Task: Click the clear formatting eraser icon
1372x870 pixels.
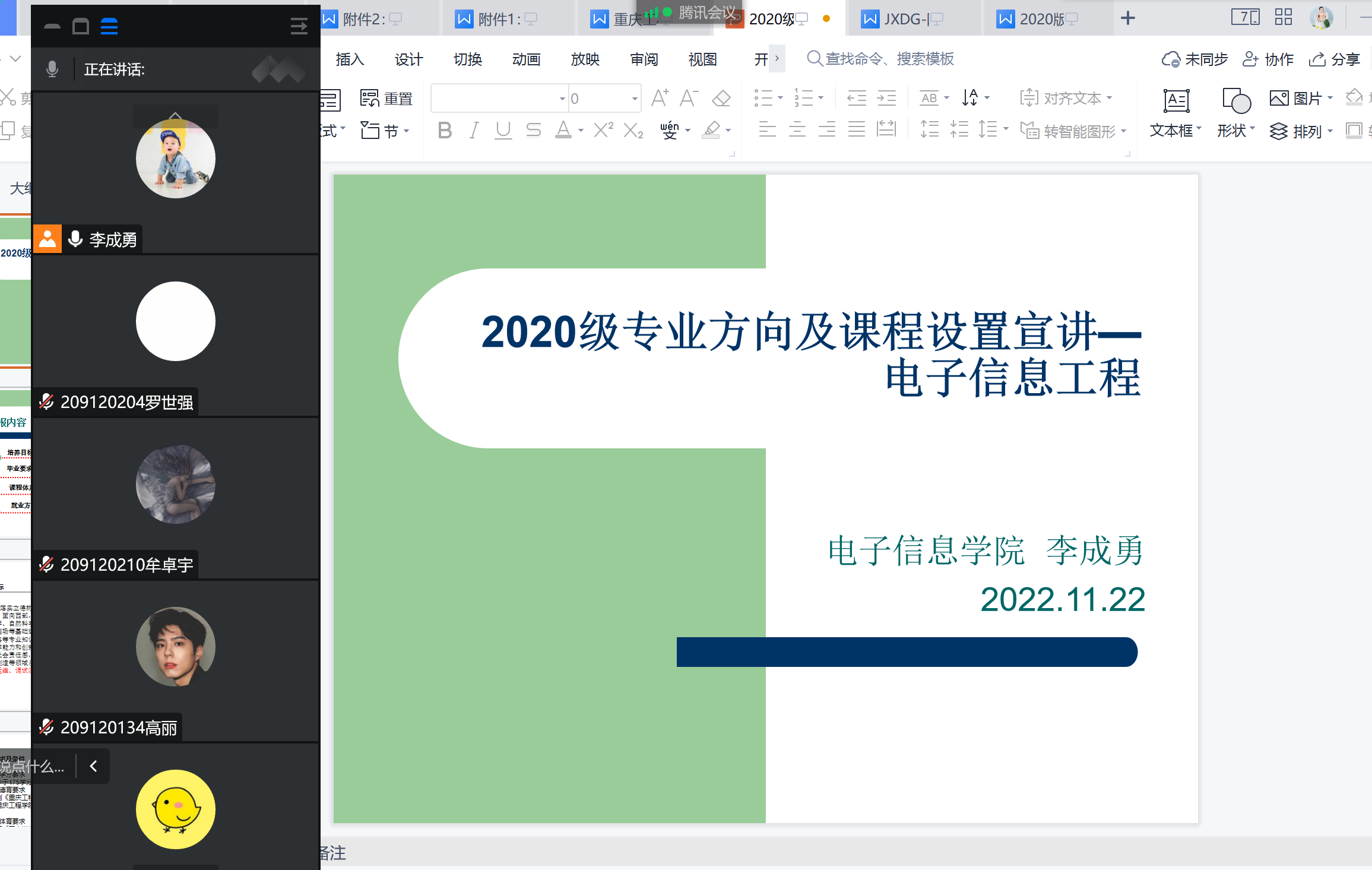Action: (721, 98)
